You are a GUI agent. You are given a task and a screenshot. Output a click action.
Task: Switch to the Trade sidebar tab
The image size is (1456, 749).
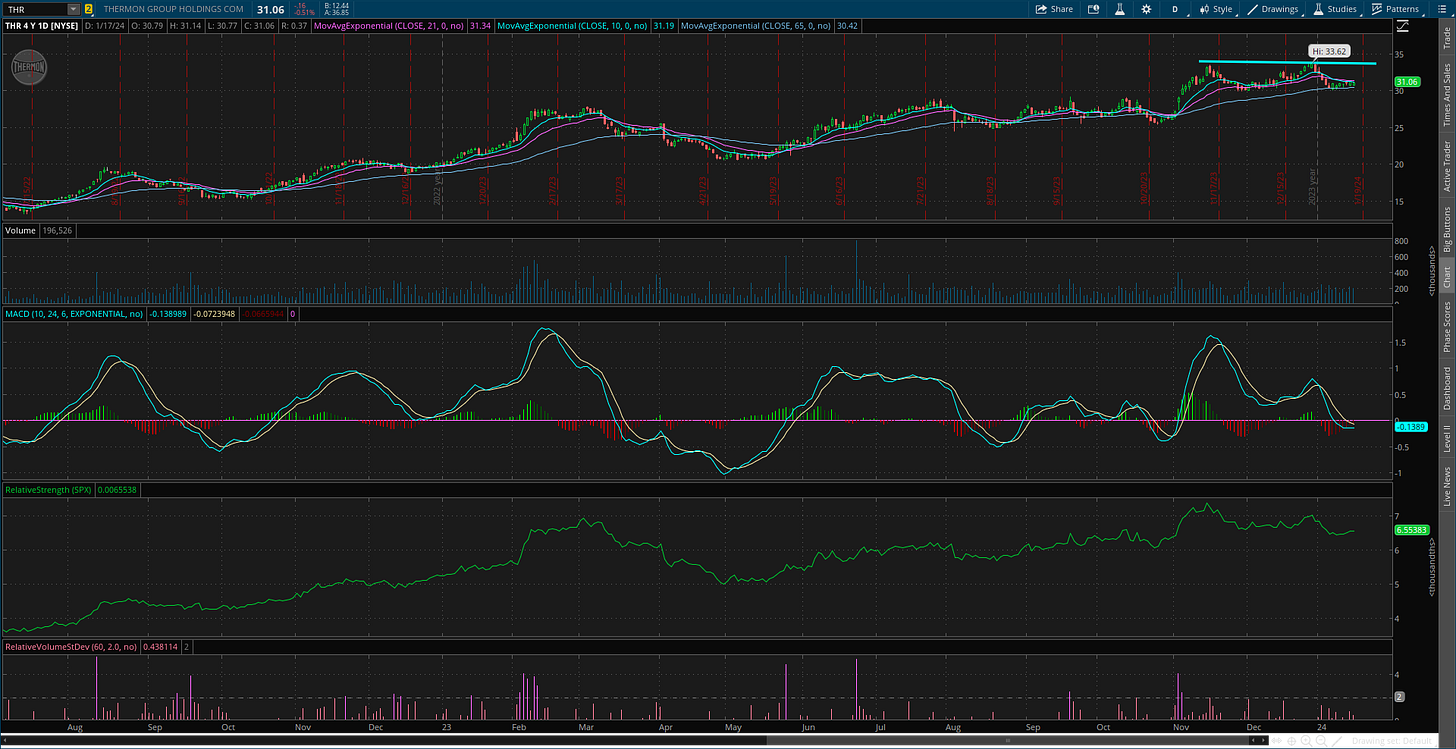(x=1446, y=38)
